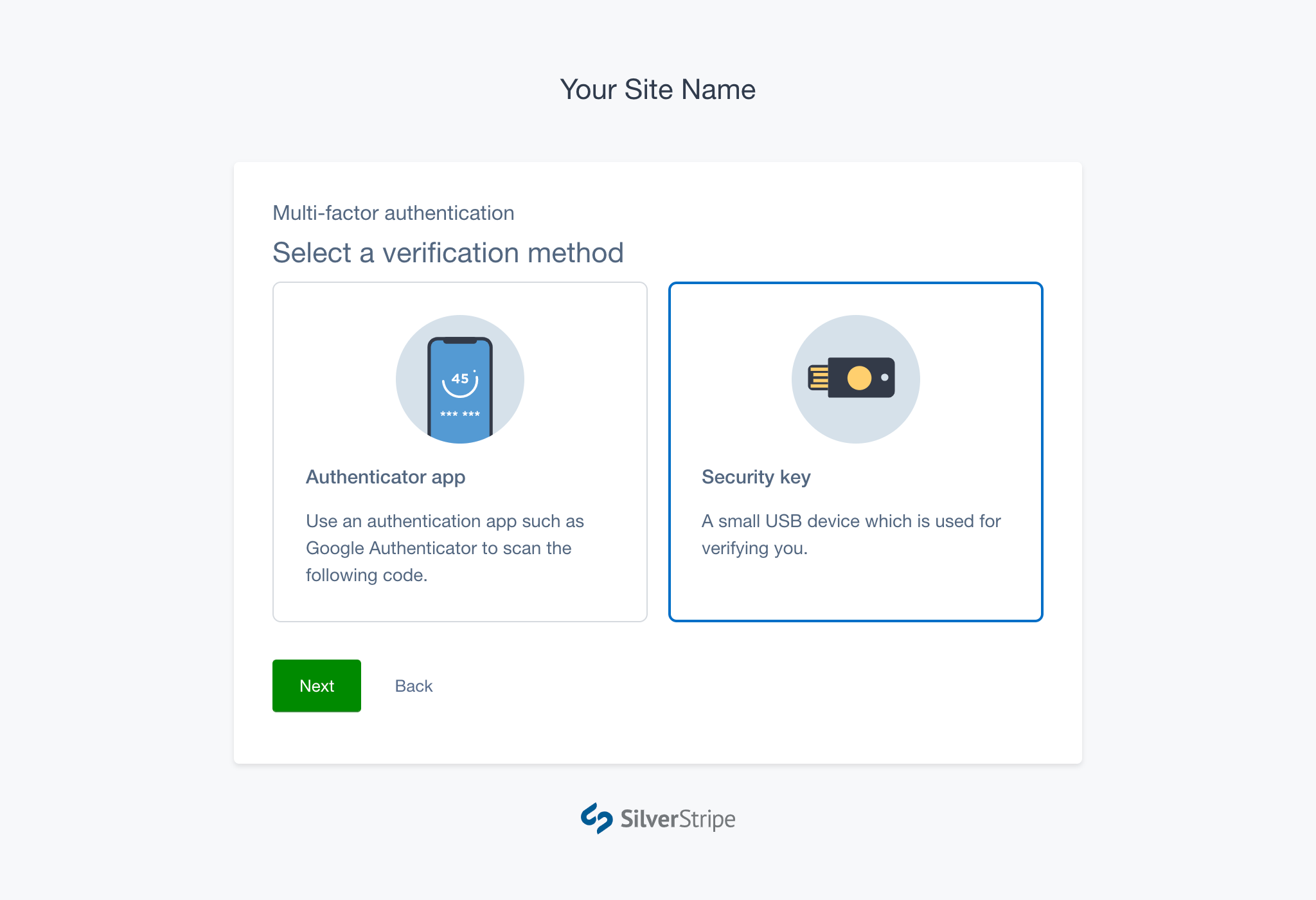
Task: Click the USB security key illustration
Action: click(855, 379)
